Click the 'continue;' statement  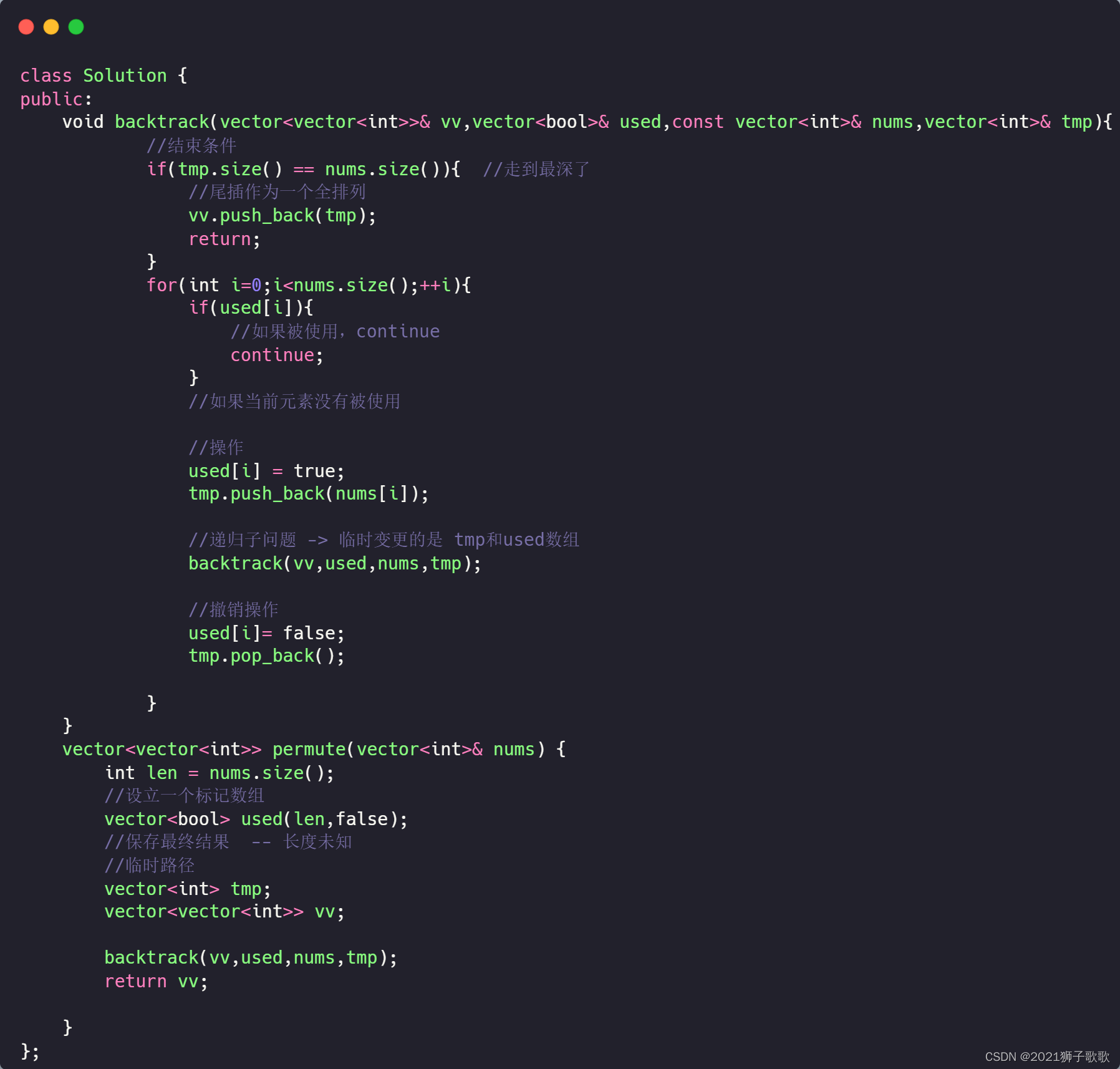(277, 355)
